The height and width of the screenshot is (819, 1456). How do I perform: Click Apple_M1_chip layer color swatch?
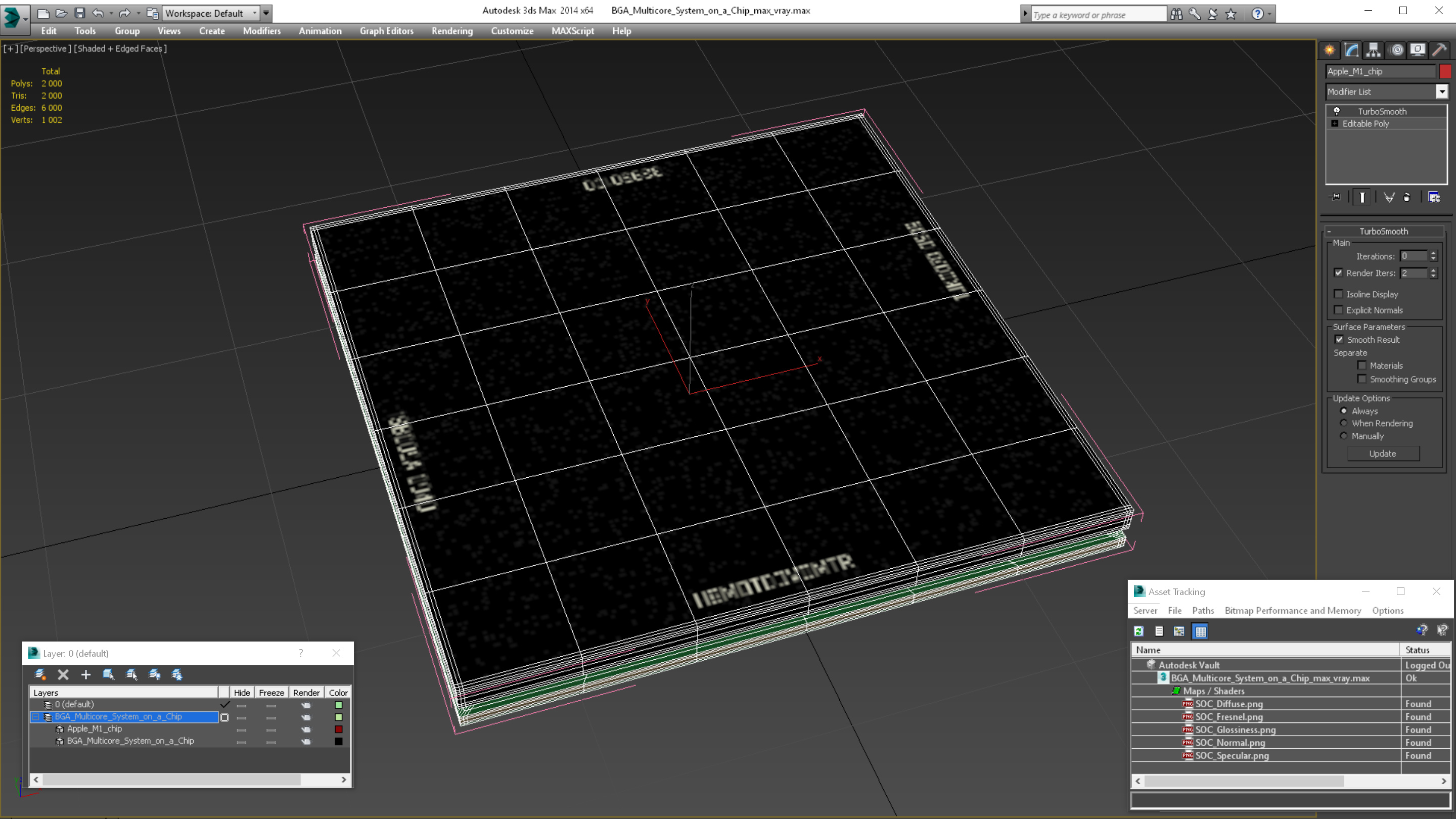pyautogui.click(x=339, y=729)
